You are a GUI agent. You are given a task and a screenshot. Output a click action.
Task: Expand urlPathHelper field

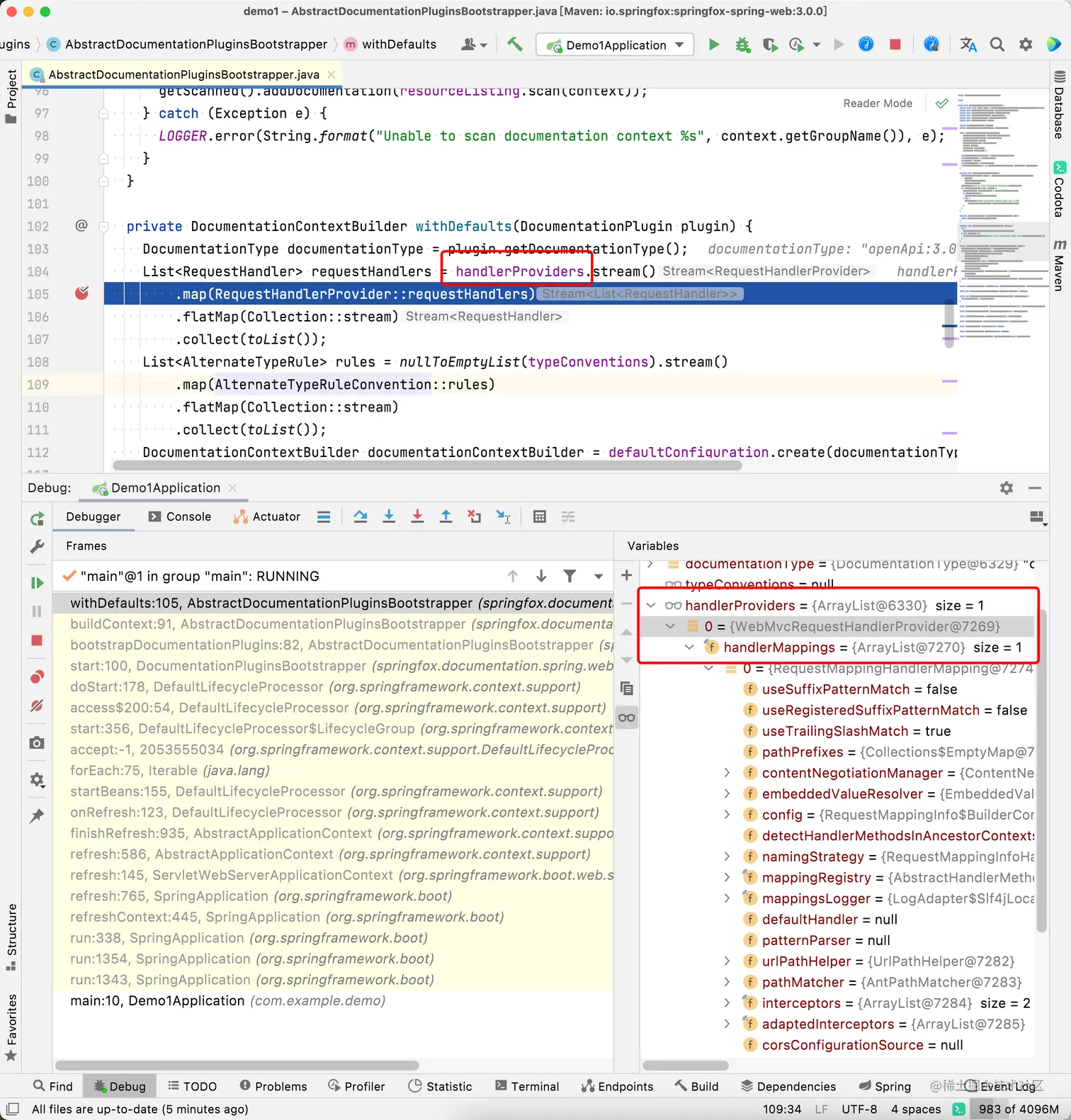click(727, 961)
